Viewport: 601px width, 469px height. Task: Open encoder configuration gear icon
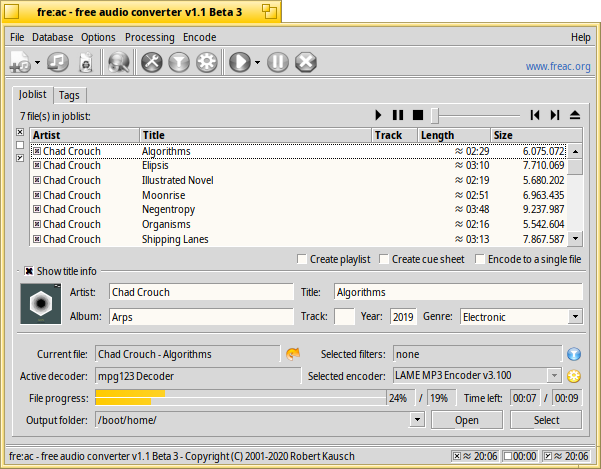[207, 62]
